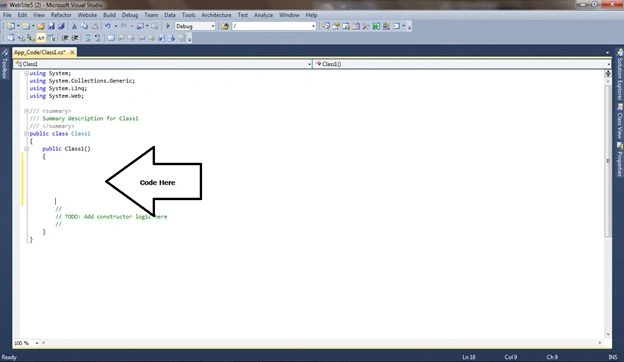Click the Open File folder icon
This screenshot has height=362, width=624.
tap(41, 26)
